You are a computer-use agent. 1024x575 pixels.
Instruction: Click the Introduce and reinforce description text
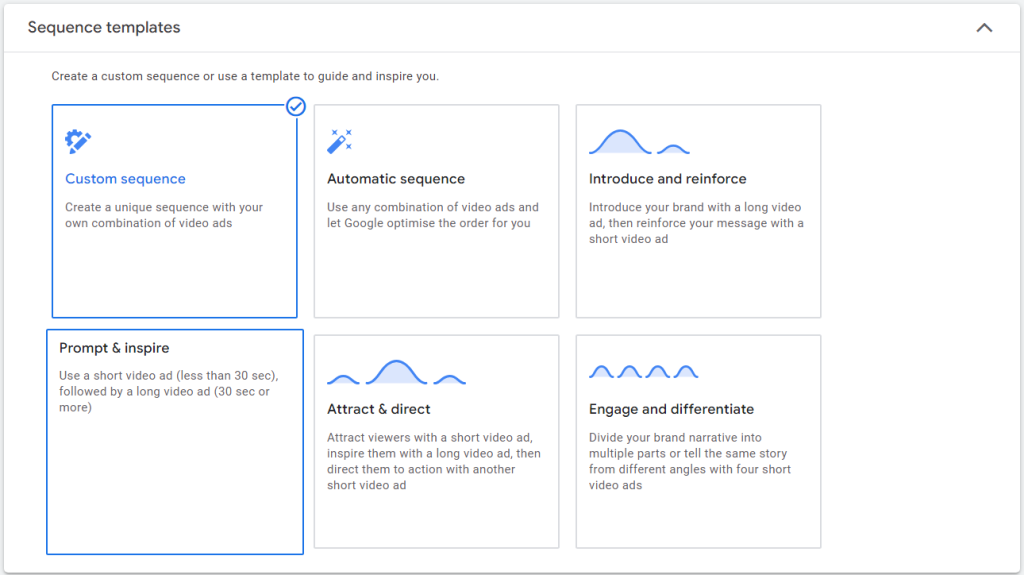695,223
